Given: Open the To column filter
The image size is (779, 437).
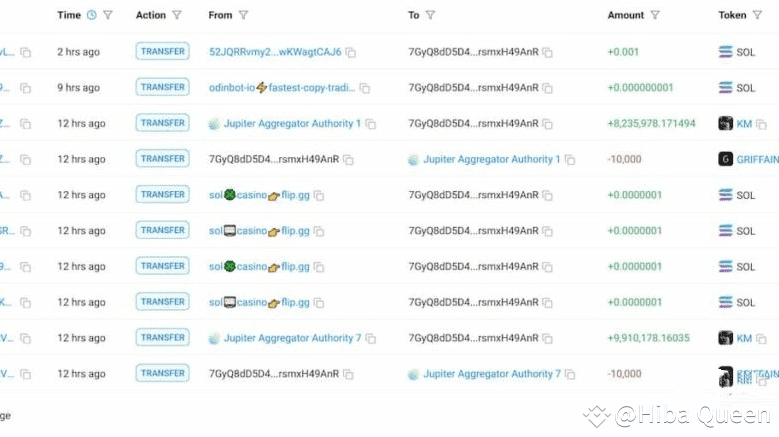Looking at the screenshot, I should tap(430, 15).
